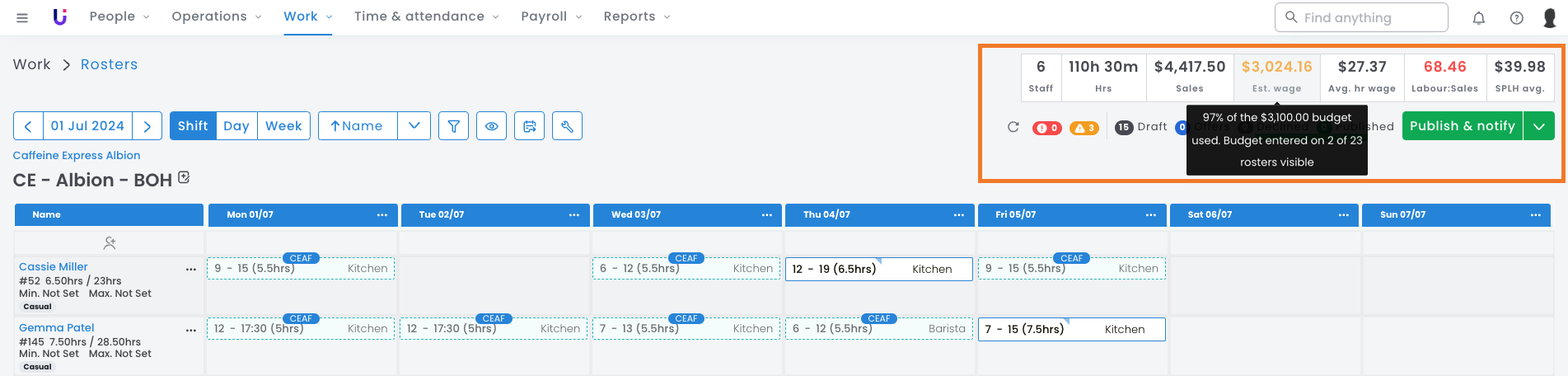
Task: Open the wrench tools button
Action: [567, 126]
